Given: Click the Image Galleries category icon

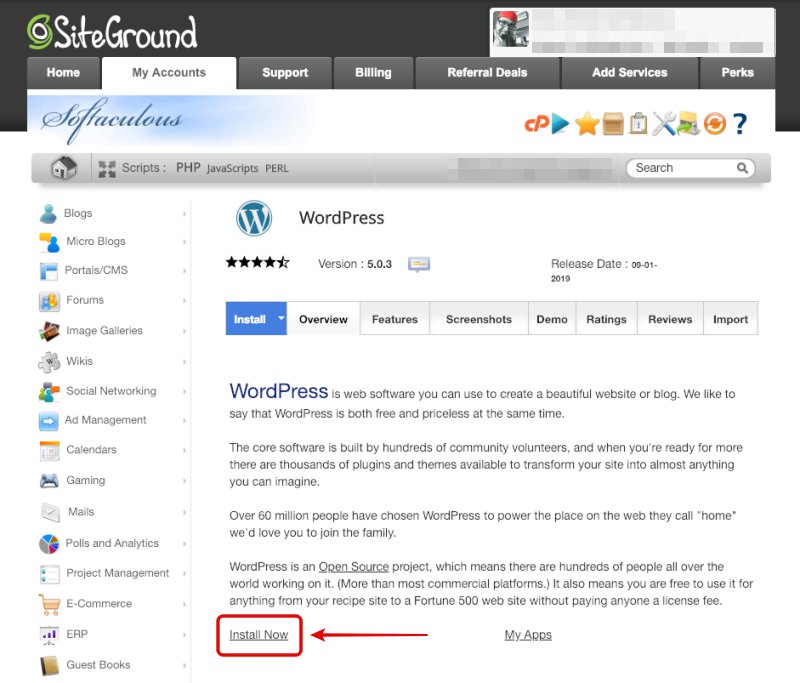Looking at the screenshot, I should pyautogui.click(x=49, y=332).
